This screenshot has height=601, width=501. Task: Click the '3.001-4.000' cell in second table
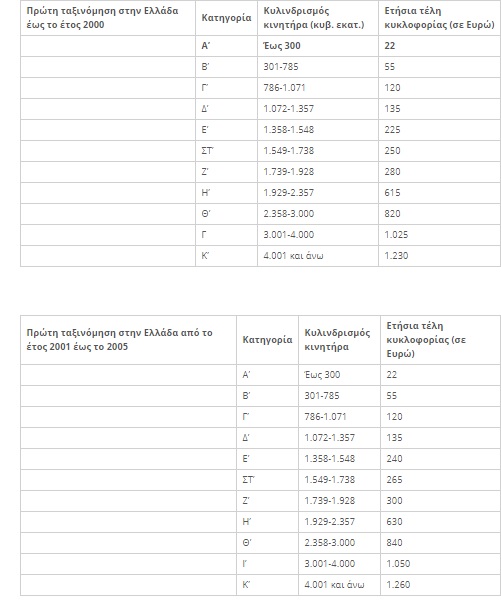(x=339, y=564)
